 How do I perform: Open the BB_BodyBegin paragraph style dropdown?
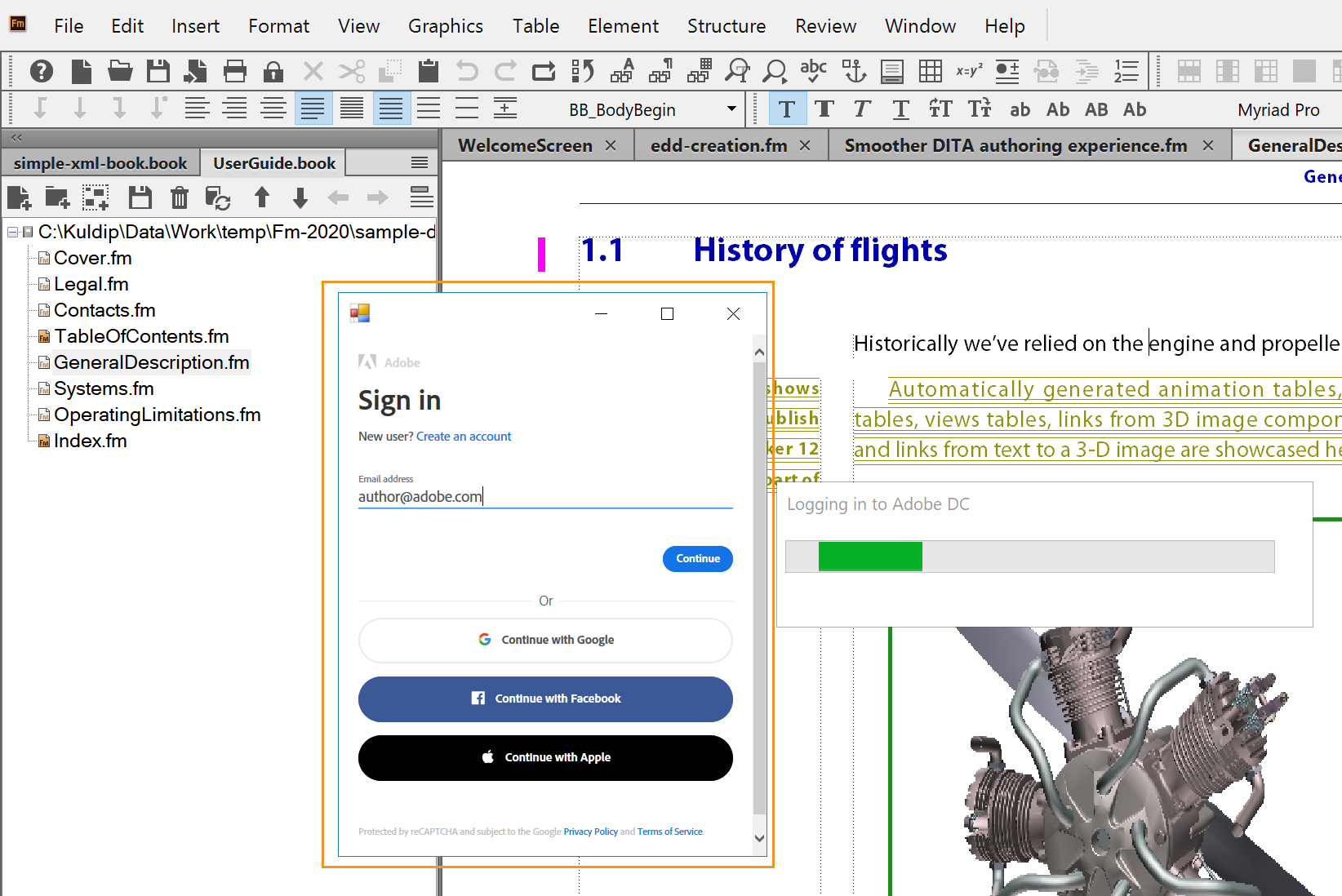pyautogui.click(x=731, y=109)
